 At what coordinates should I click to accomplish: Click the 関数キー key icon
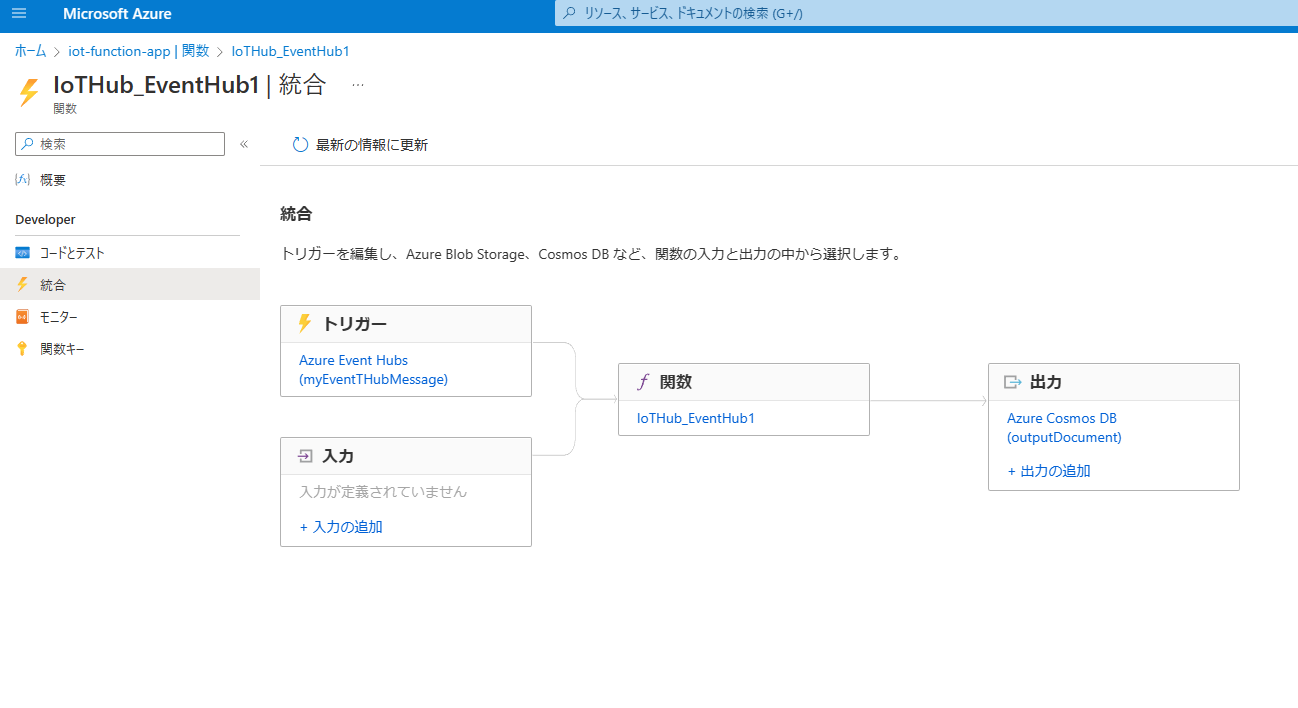tap(23, 349)
